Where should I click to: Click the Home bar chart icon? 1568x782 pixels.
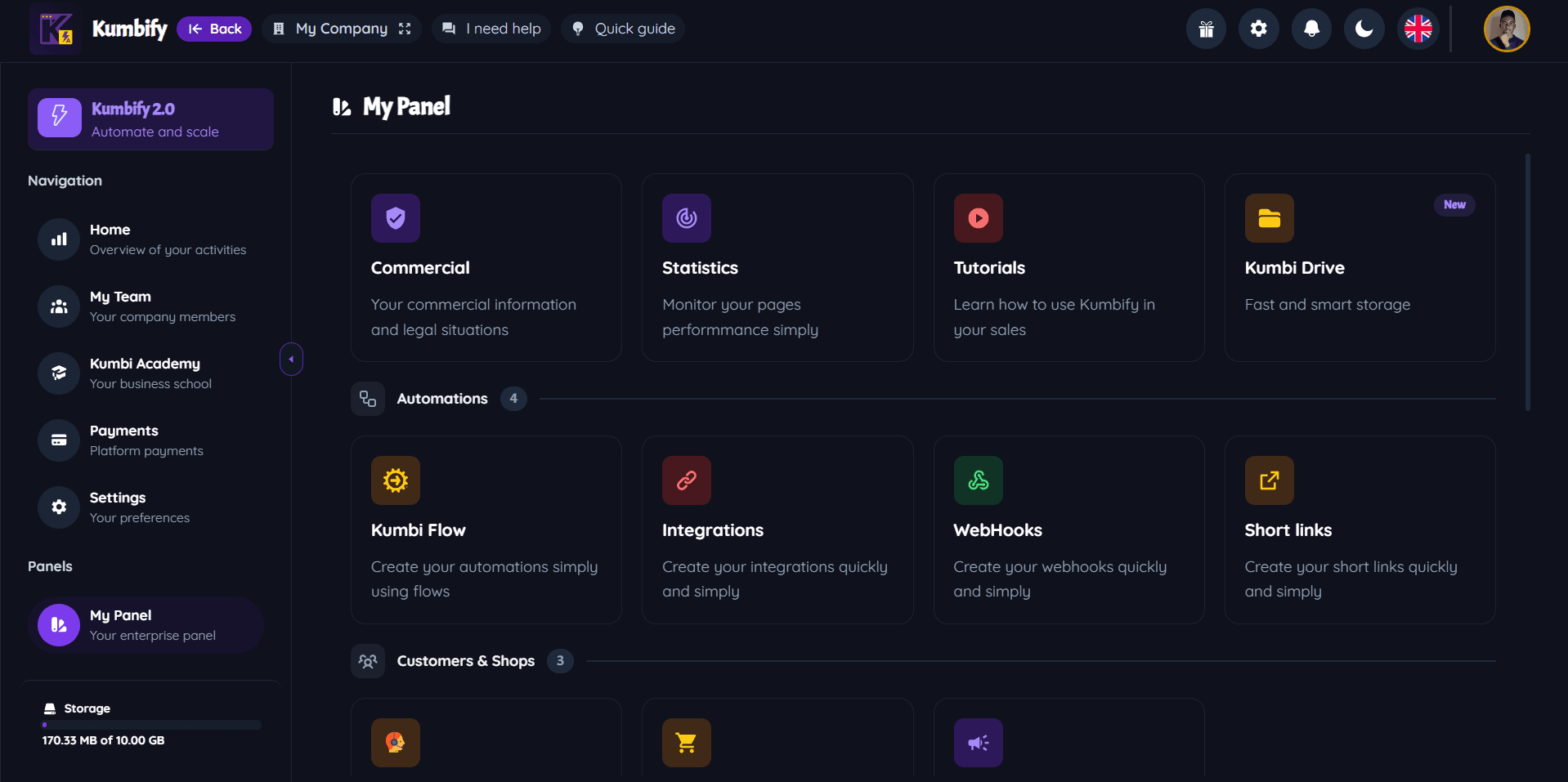[x=59, y=239]
